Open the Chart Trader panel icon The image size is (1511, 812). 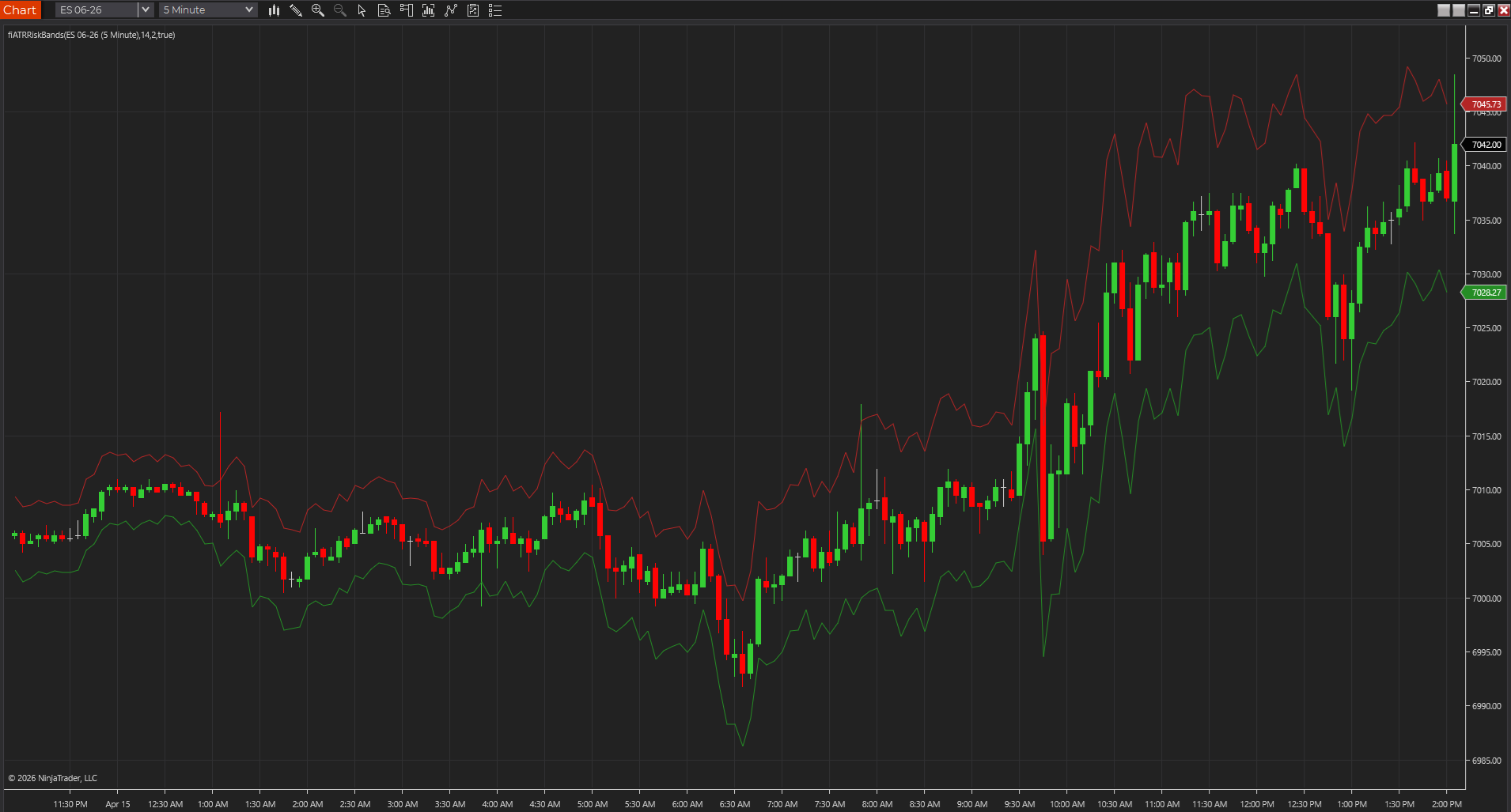point(406,9)
